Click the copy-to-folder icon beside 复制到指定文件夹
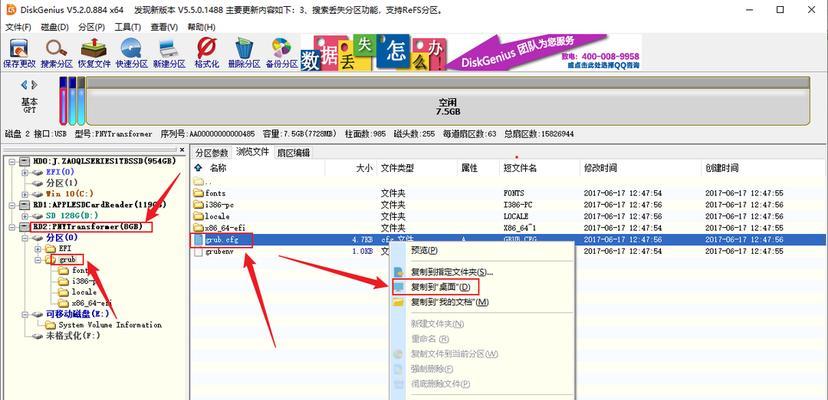828x400 pixels. (x=399, y=273)
